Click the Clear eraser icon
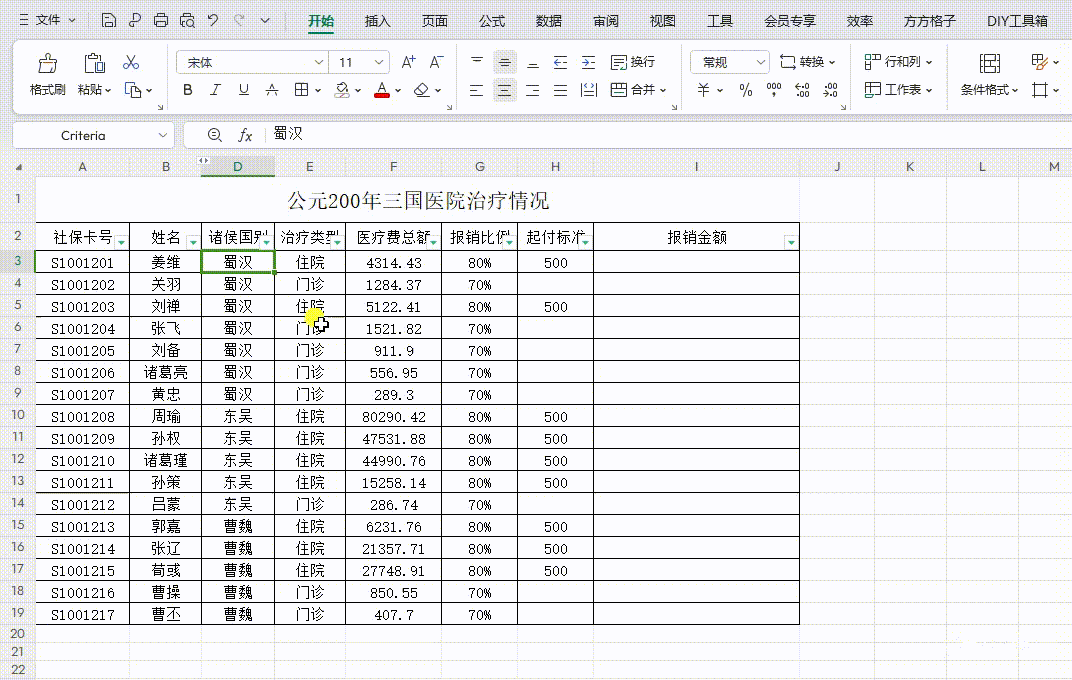Screen dimensions: 1072x680 click(422, 90)
